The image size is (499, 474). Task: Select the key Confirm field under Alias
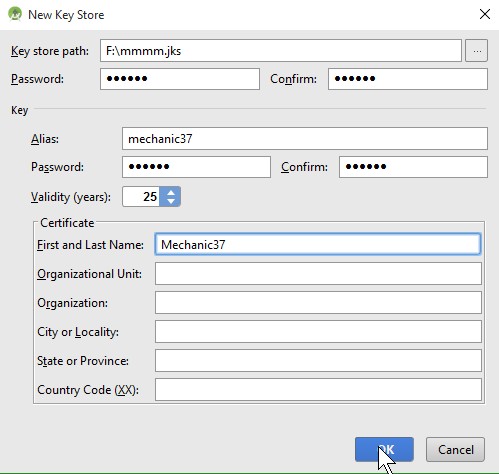pos(413,167)
